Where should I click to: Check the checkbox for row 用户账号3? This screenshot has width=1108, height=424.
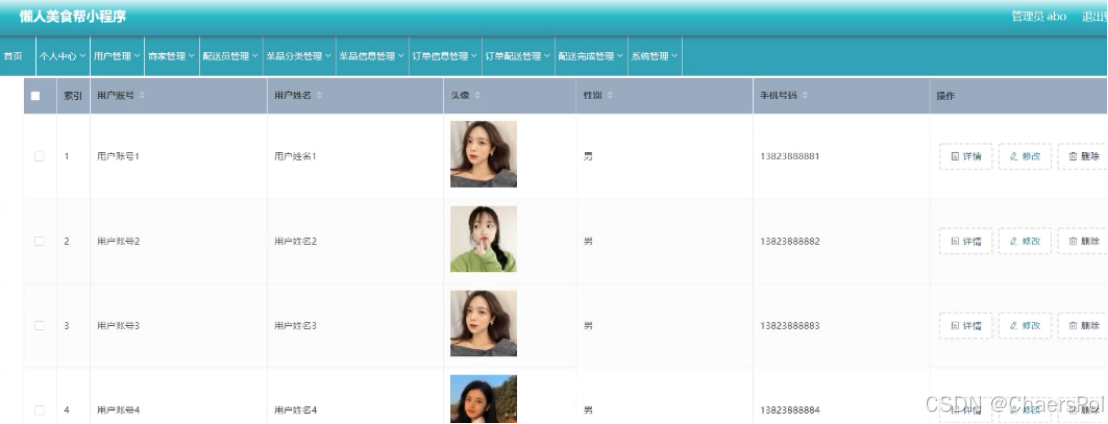[39, 326]
